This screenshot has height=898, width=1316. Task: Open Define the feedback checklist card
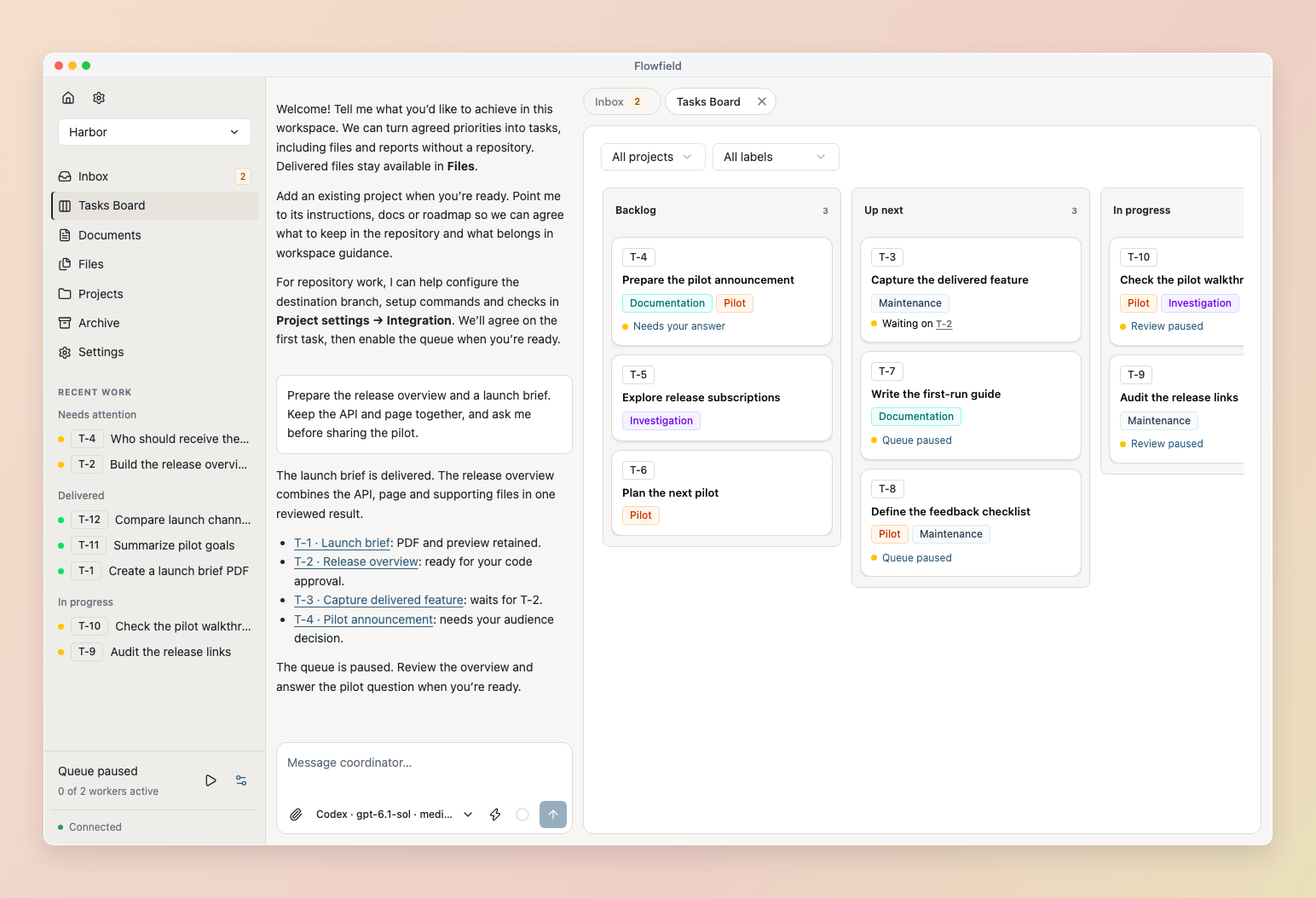(971, 523)
